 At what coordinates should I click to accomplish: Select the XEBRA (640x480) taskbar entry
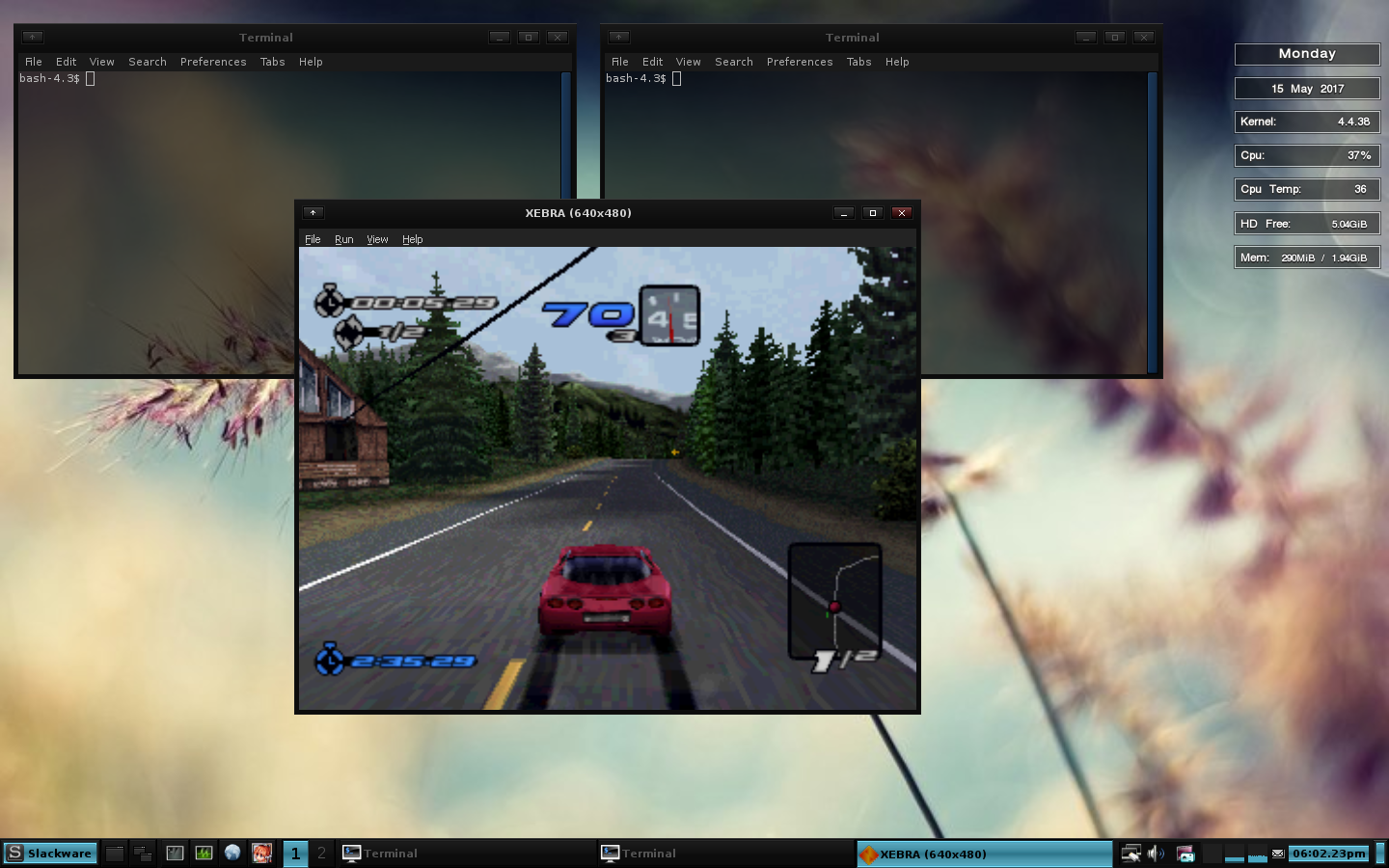point(985,854)
